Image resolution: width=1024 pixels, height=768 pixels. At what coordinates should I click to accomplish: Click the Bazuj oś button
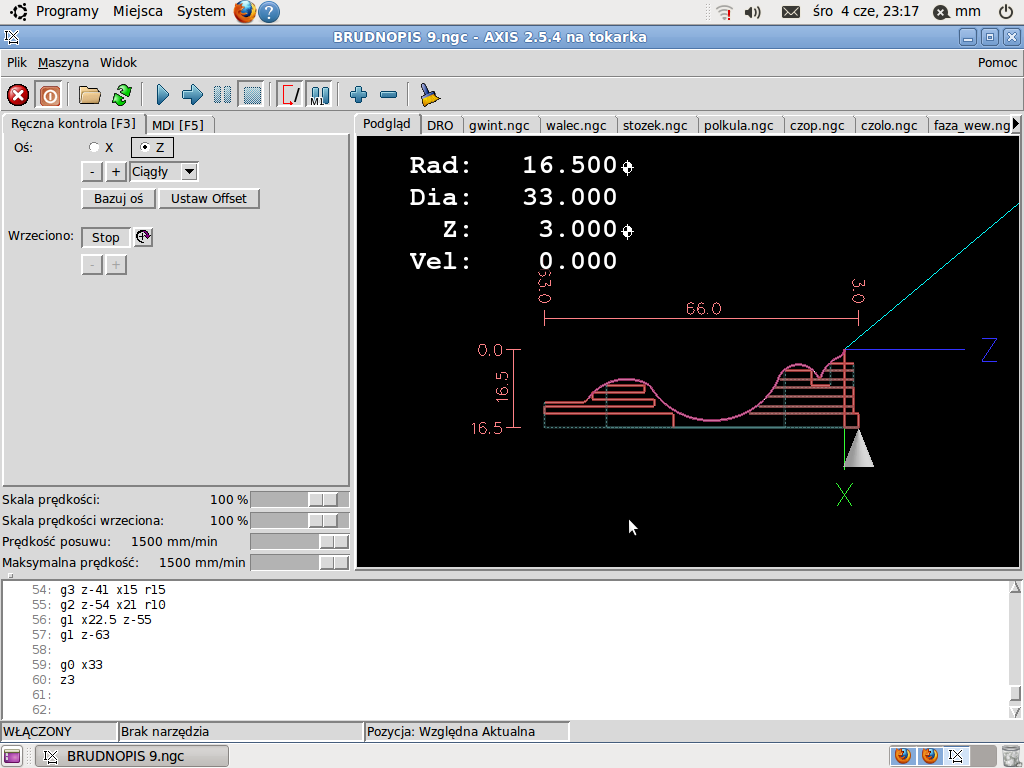(118, 199)
